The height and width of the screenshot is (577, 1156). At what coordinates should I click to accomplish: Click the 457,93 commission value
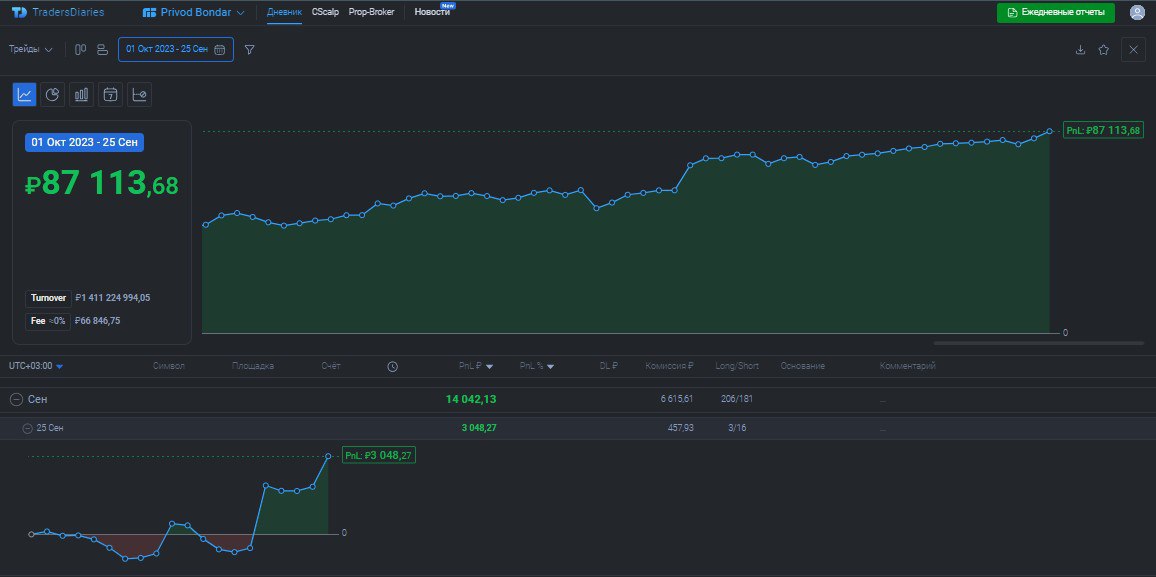(680, 427)
